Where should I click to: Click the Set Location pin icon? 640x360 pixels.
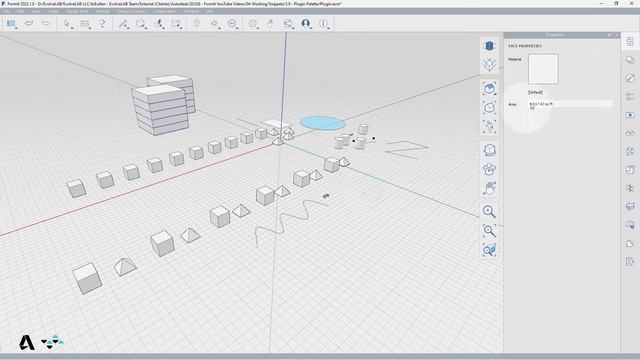pyautogui.click(x=196, y=24)
